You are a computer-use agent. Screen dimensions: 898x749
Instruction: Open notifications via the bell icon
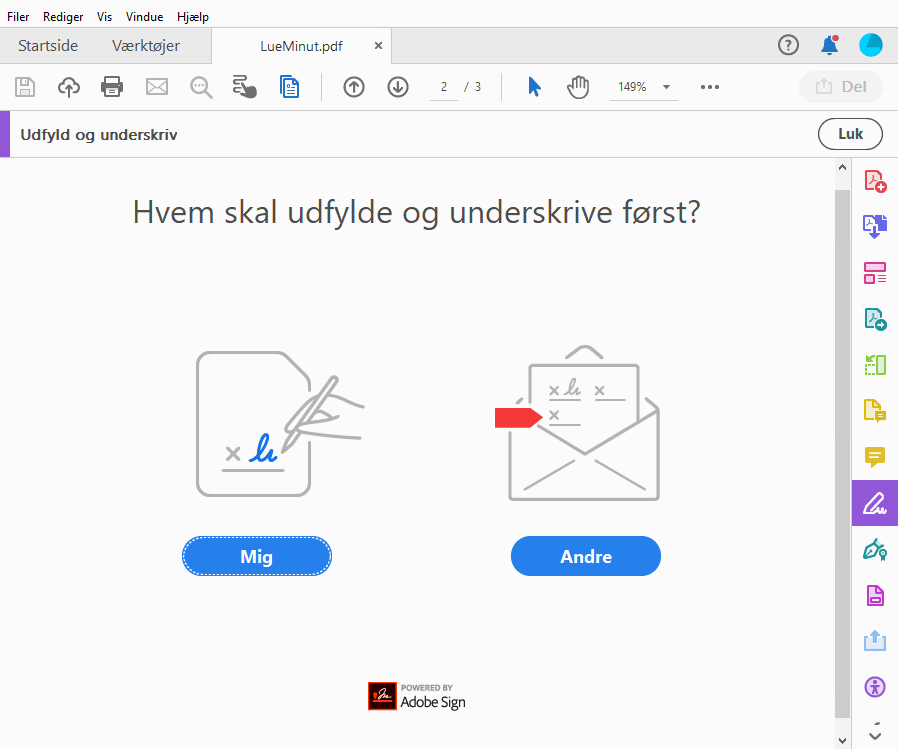[x=829, y=45]
